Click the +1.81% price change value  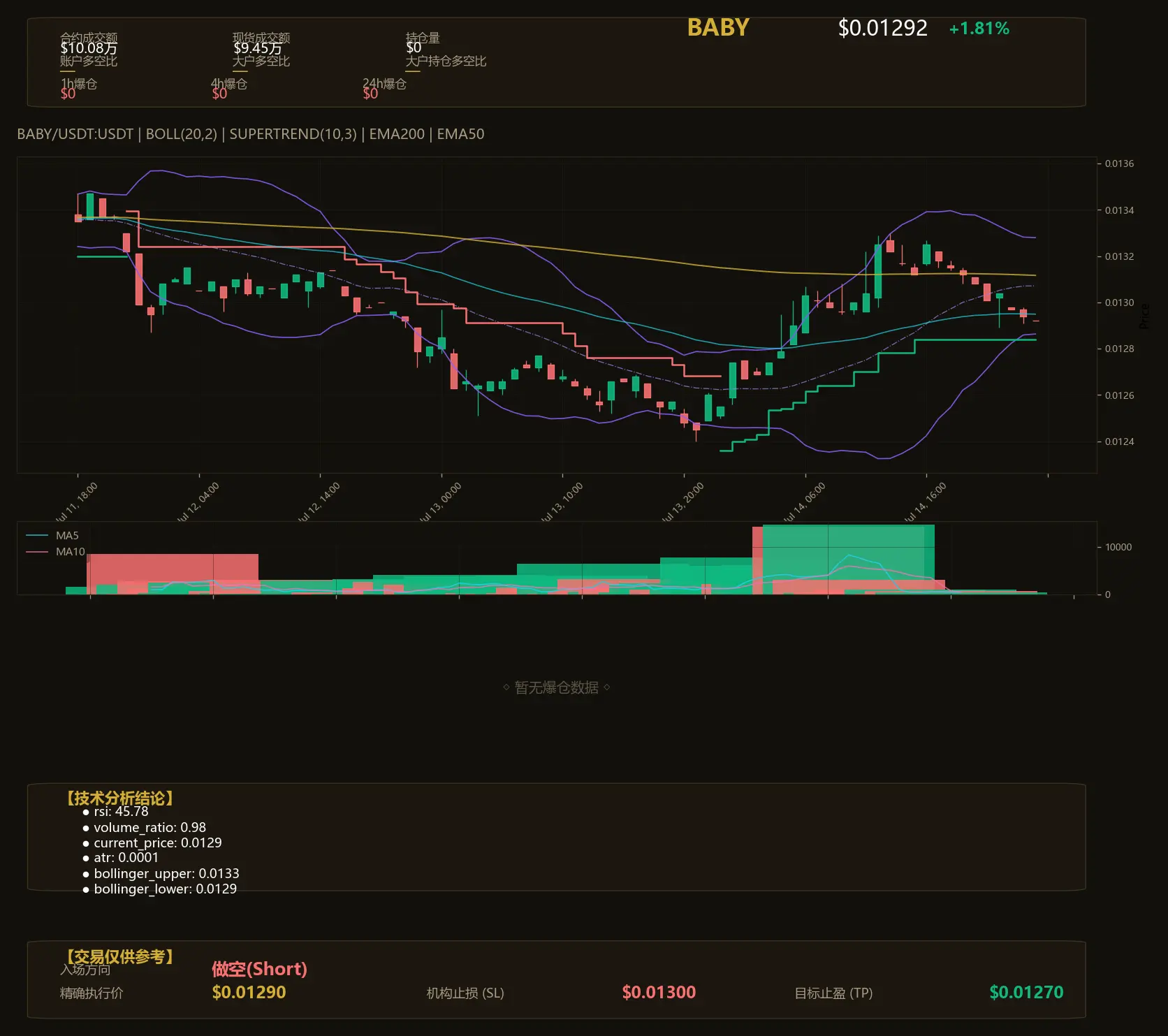point(979,29)
